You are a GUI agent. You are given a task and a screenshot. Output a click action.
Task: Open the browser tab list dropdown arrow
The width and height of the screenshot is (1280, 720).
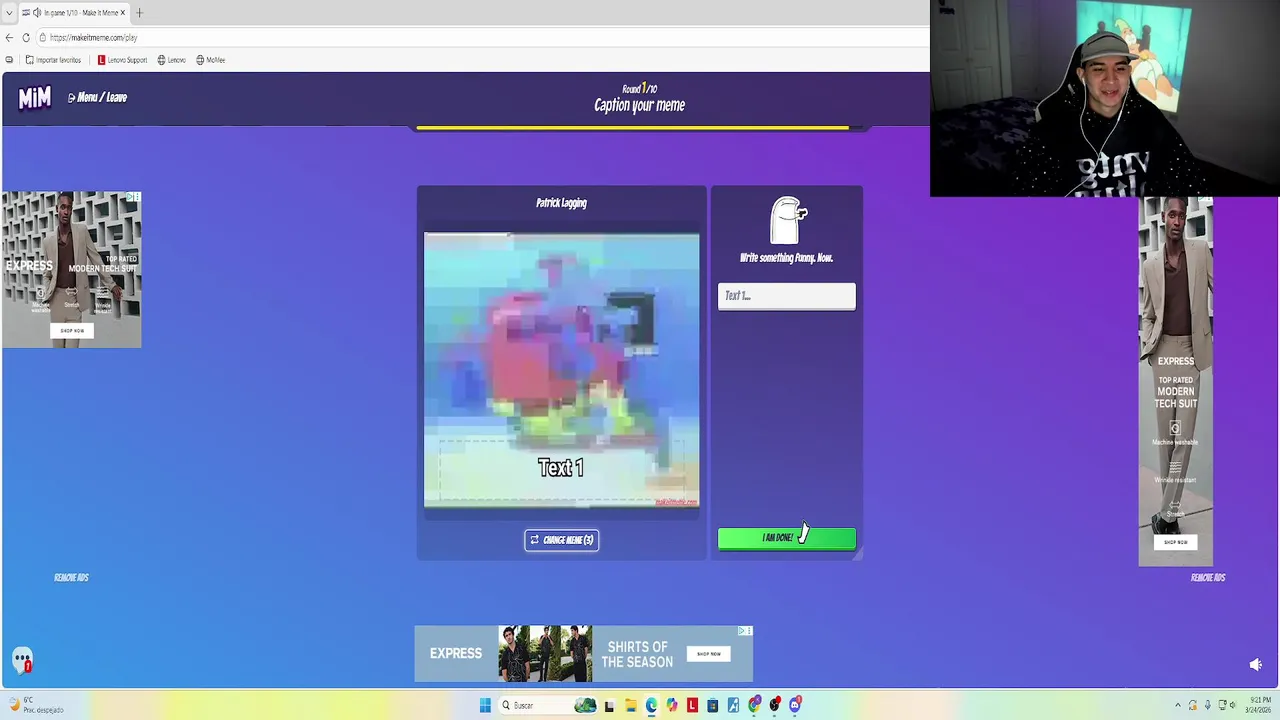pyautogui.click(x=9, y=13)
